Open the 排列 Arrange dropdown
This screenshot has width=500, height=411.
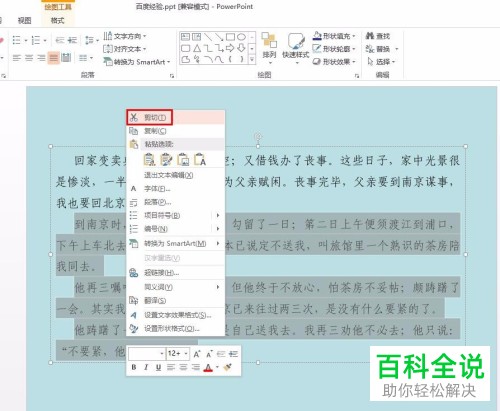(269, 49)
